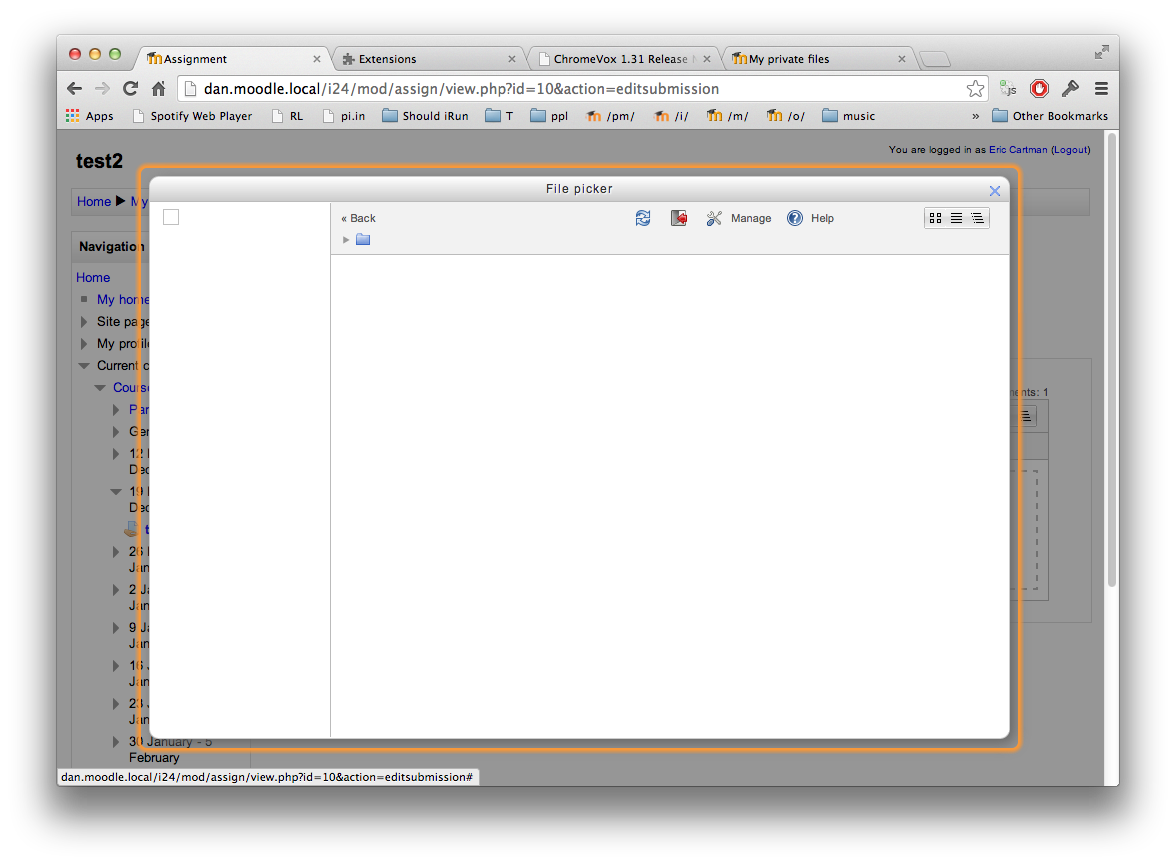Close the Extensions tab

(512, 59)
